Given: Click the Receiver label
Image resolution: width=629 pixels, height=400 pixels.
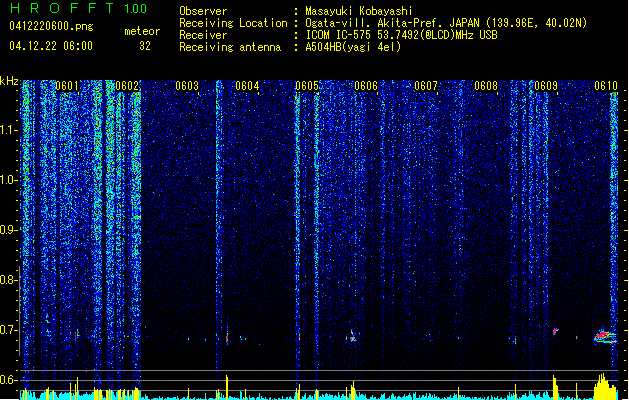Looking at the screenshot, I should (x=203, y=35).
